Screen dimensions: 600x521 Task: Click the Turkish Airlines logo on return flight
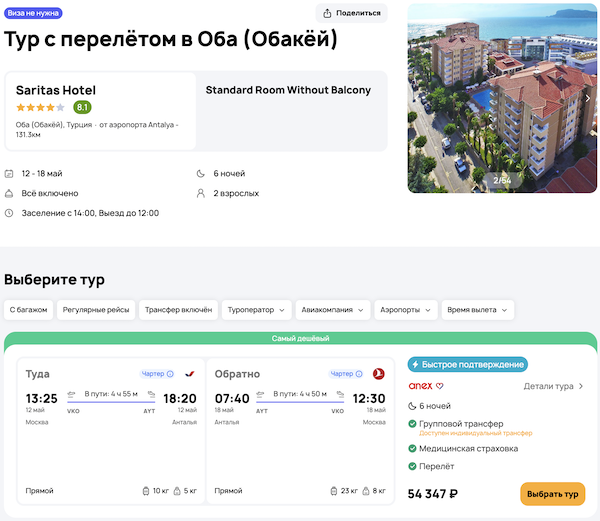coord(378,374)
